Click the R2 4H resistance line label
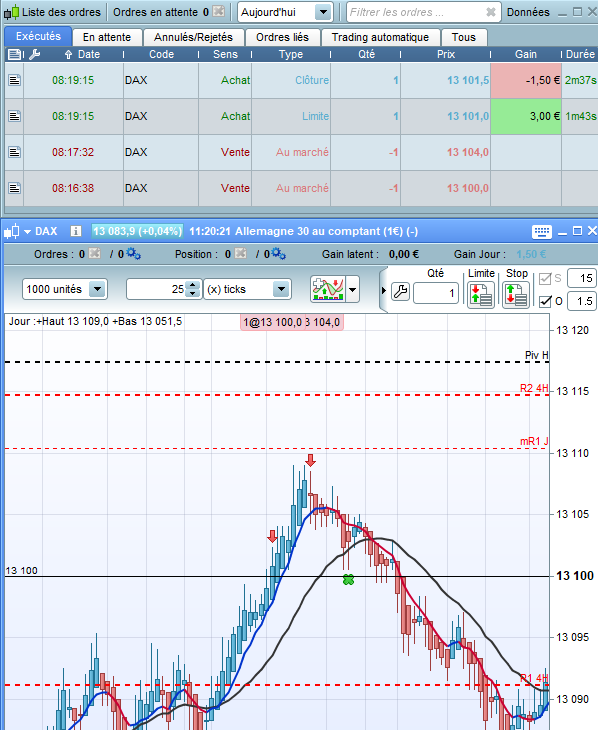The width and height of the screenshot is (598, 730). 534,388
